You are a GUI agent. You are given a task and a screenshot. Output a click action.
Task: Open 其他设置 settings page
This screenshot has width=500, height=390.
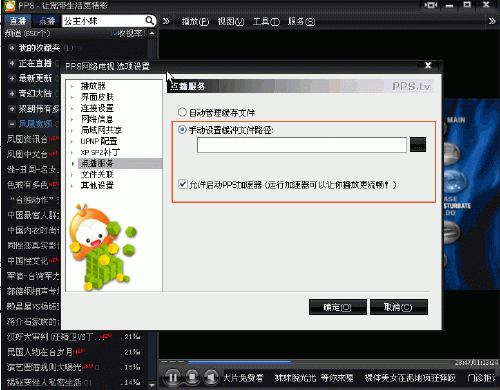(97, 185)
